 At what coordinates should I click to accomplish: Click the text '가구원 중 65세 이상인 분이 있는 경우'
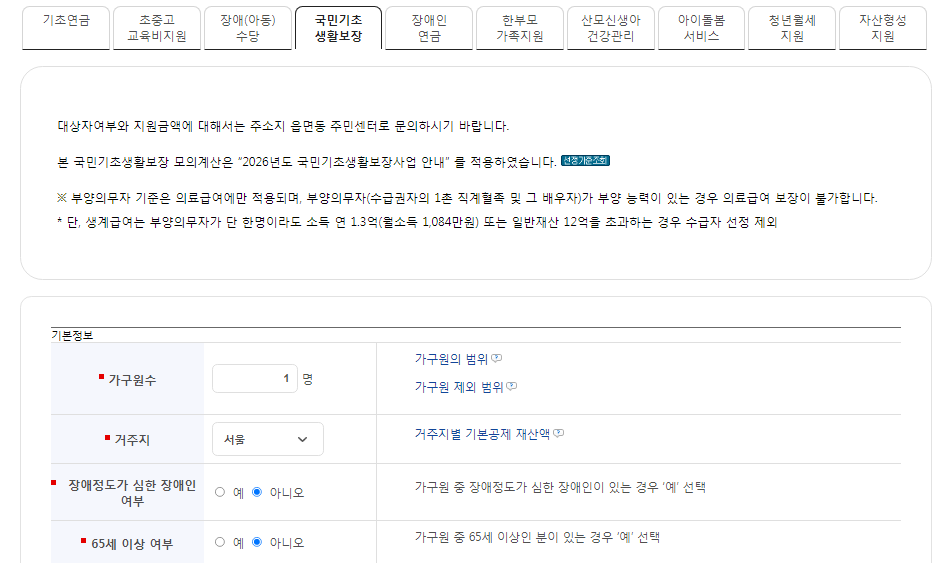coord(513,537)
